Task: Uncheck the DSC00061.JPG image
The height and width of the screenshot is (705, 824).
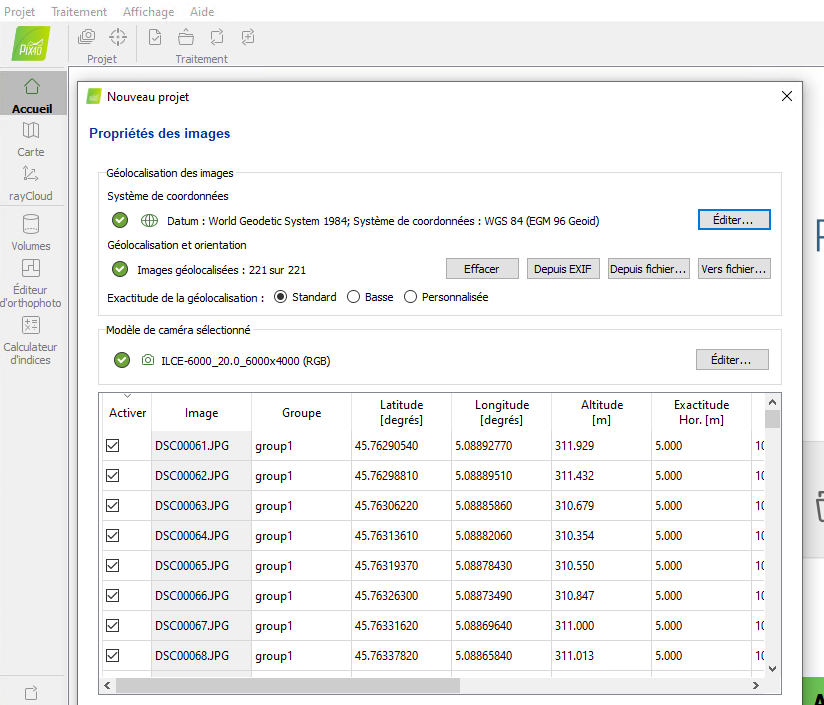Action: coord(112,445)
